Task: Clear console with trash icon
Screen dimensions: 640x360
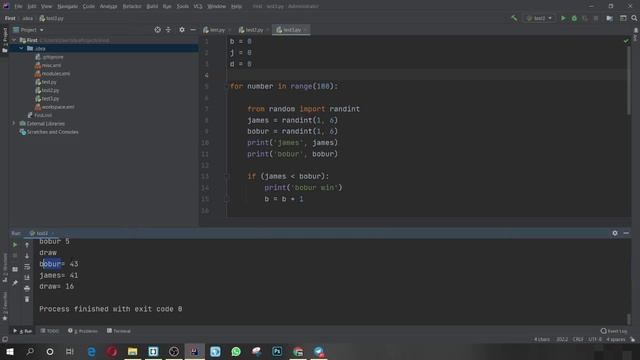Action: coord(27,300)
